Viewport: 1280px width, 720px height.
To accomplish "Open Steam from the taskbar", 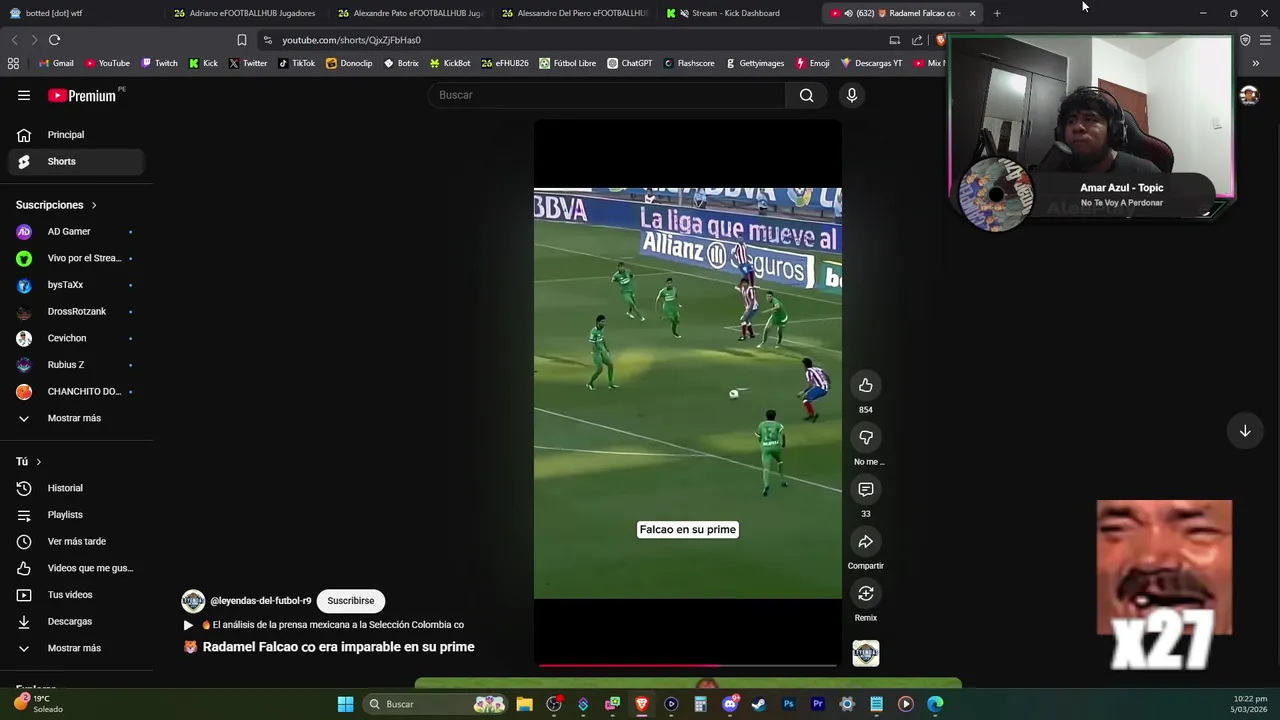I will click(x=759, y=704).
